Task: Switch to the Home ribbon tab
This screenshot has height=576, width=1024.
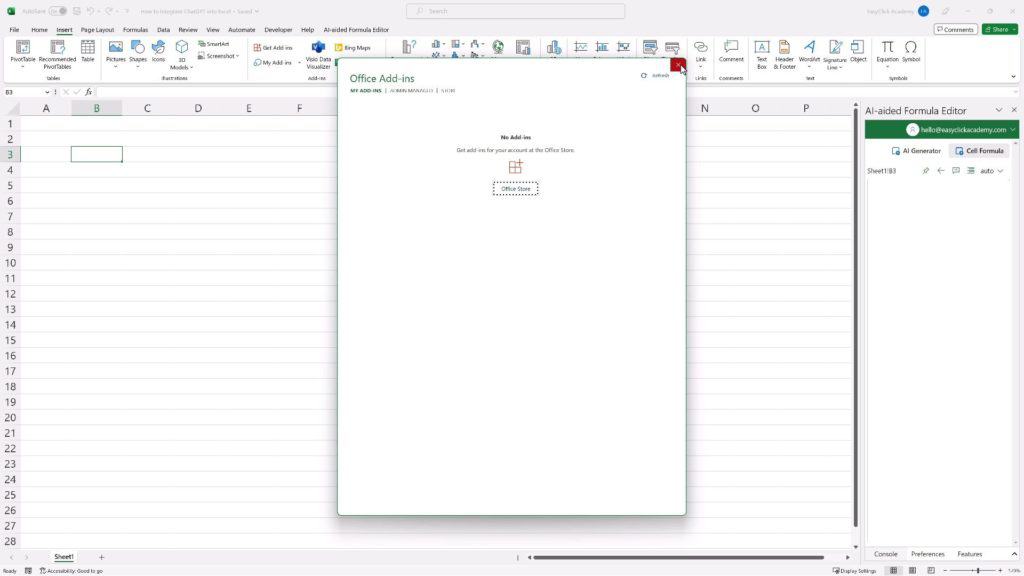Action: [39, 29]
